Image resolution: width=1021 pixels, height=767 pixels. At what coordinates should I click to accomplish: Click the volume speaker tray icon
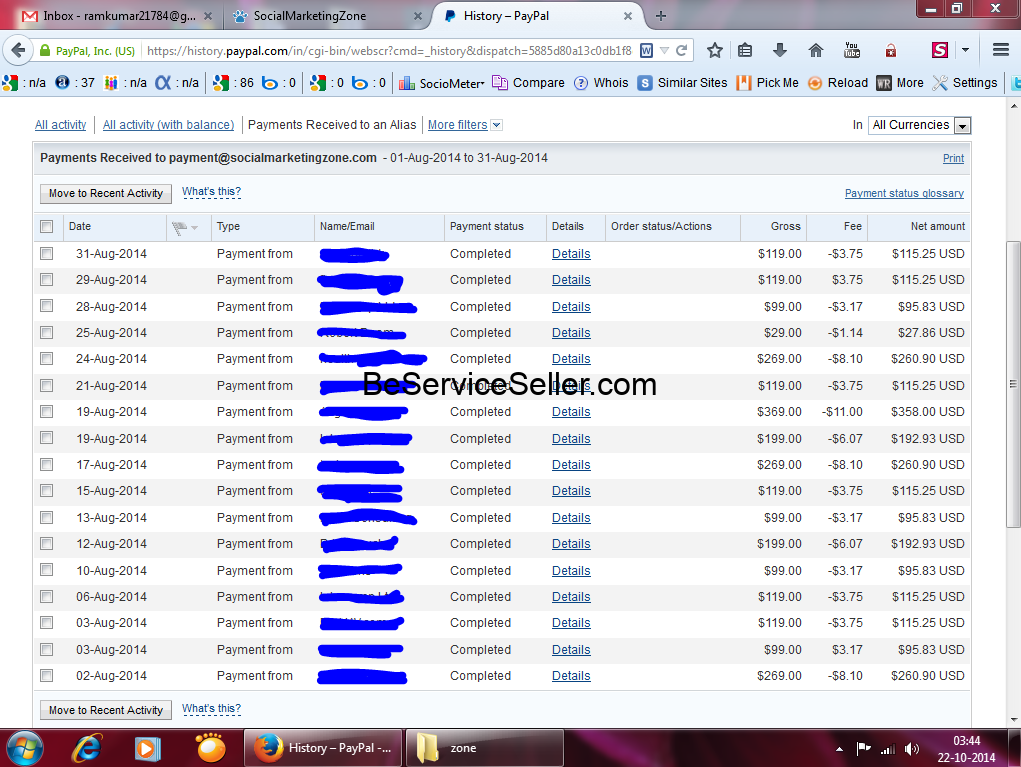click(912, 749)
